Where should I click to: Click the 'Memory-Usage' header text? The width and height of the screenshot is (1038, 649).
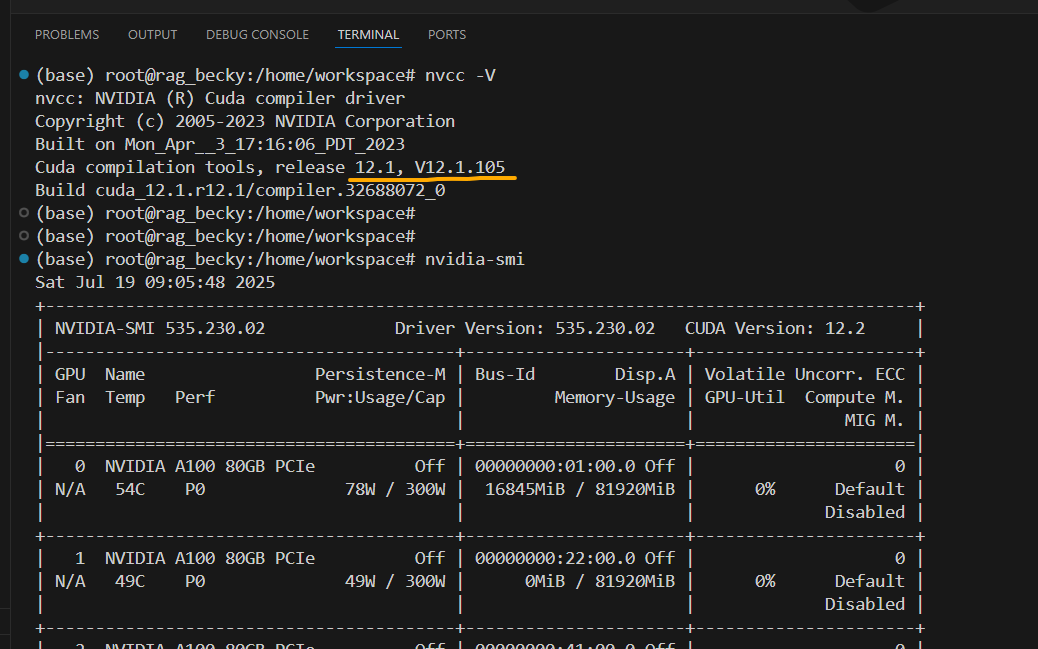(615, 397)
